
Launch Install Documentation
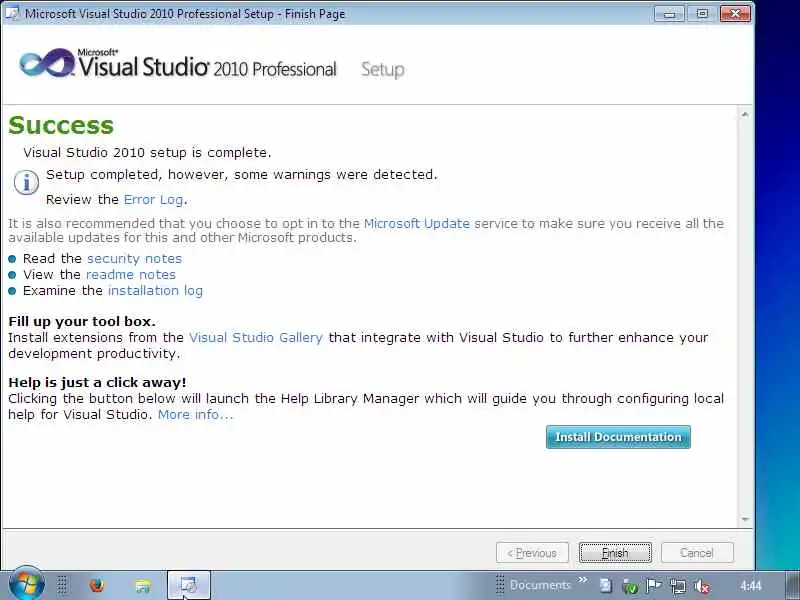pyautogui.click(x=618, y=437)
